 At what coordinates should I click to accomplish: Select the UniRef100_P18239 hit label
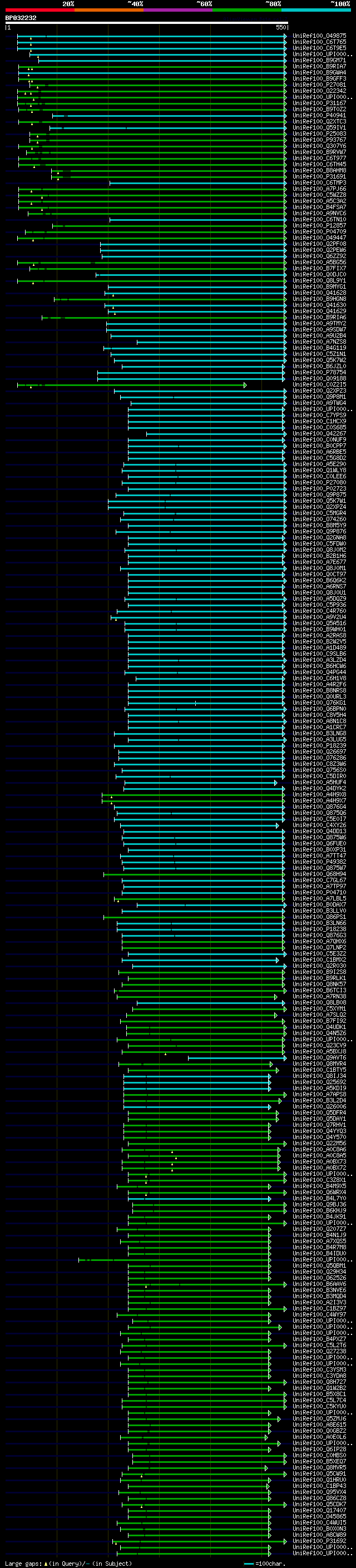(x=319, y=746)
